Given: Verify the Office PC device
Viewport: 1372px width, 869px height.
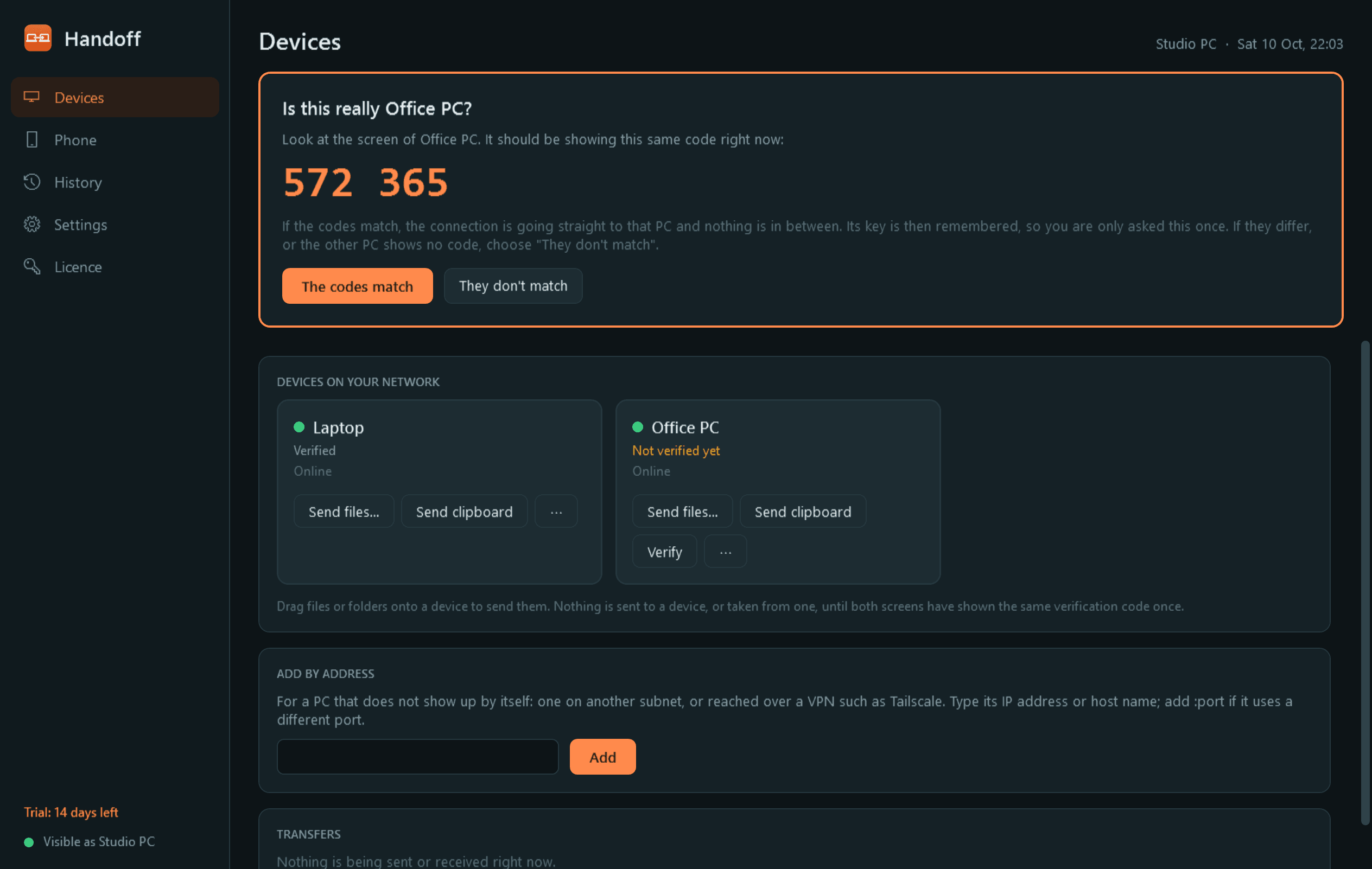Looking at the screenshot, I should click(664, 551).
